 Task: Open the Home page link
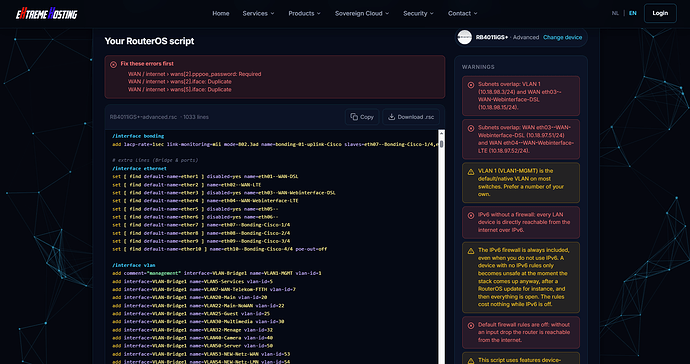tap(220, 13)
